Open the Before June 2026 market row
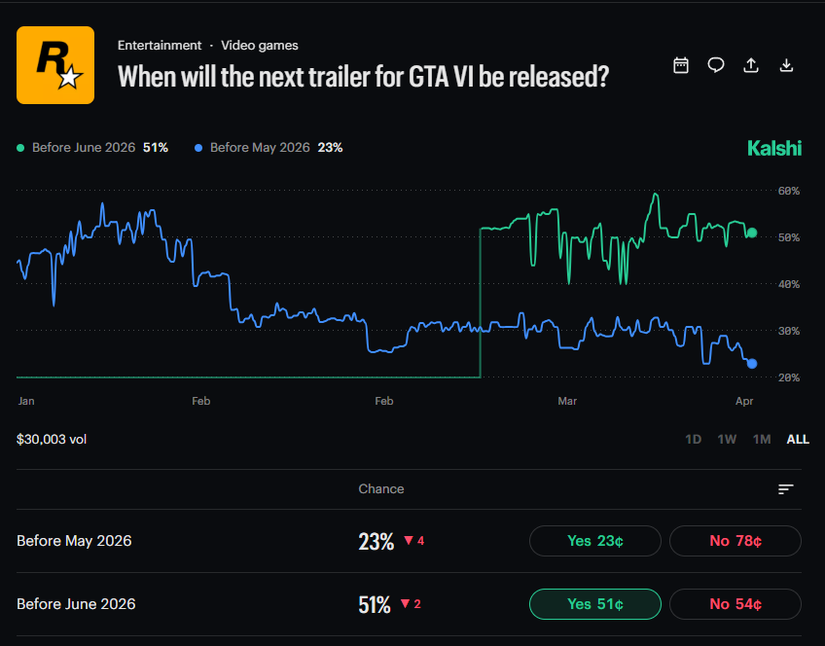The width and height of the screenshot is (825, 646). (x=78, y=604)
